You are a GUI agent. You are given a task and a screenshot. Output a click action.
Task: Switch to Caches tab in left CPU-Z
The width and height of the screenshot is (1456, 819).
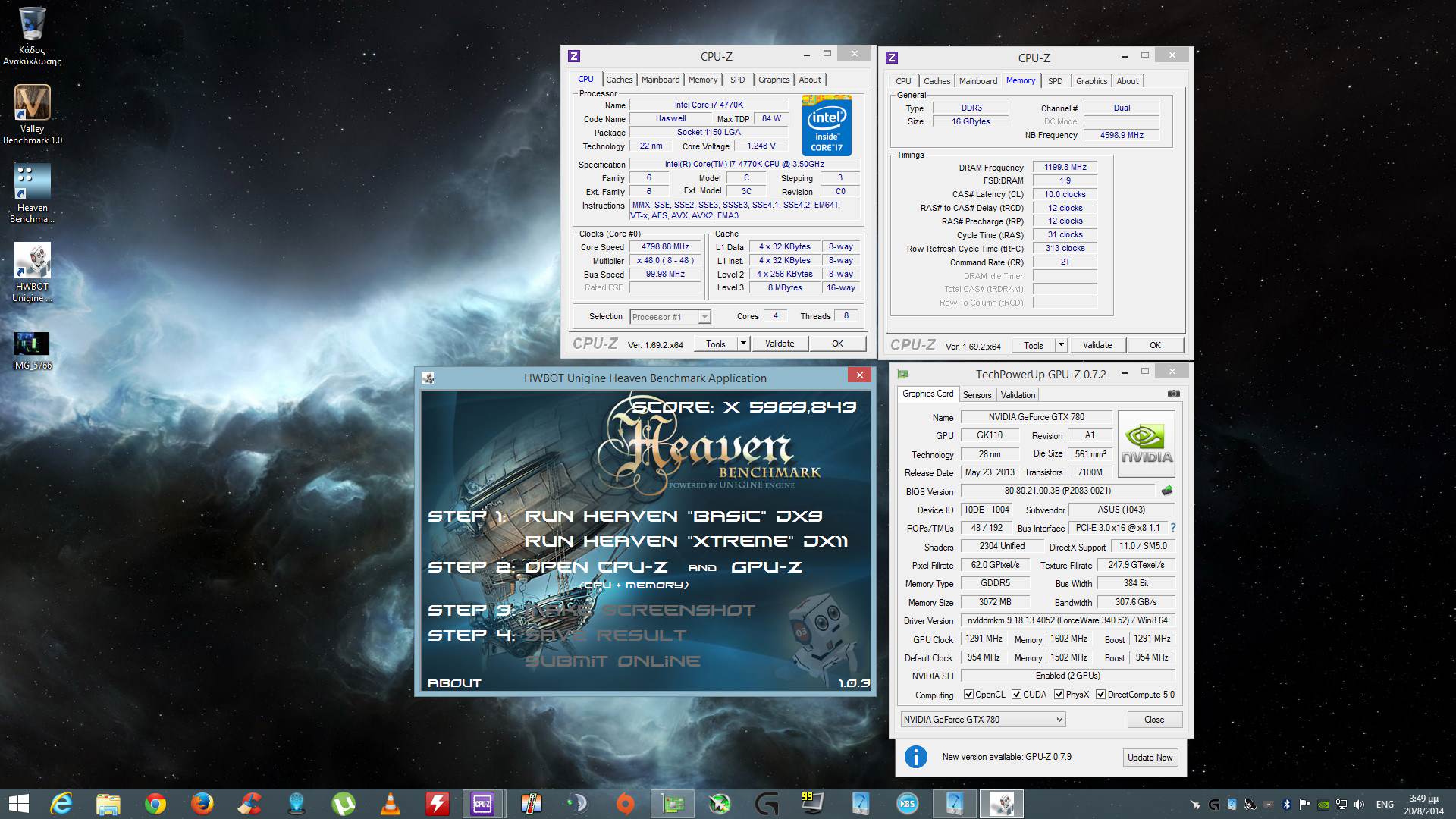coord(619,80)
